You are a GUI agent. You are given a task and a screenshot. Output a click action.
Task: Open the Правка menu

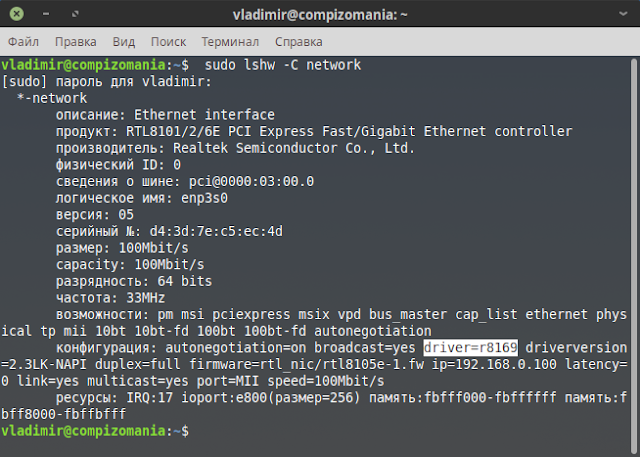pyautogui.click(x=76, y=42)
